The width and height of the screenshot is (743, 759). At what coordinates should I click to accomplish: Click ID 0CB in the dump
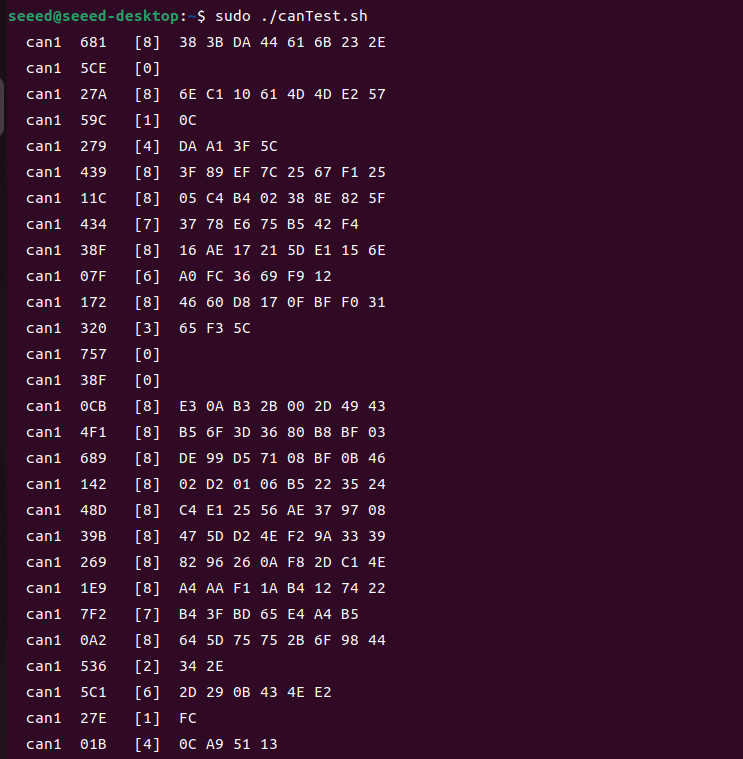coord(93,407)
